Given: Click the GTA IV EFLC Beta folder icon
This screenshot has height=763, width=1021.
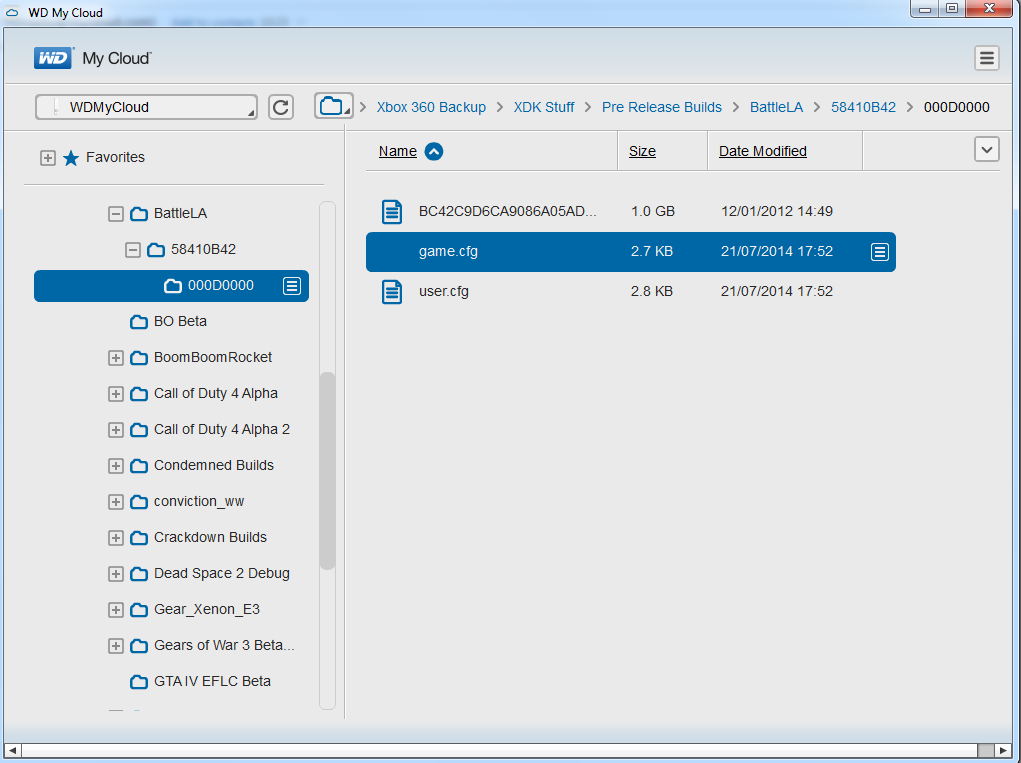Looking at the screenshot, I should (139, 682).
